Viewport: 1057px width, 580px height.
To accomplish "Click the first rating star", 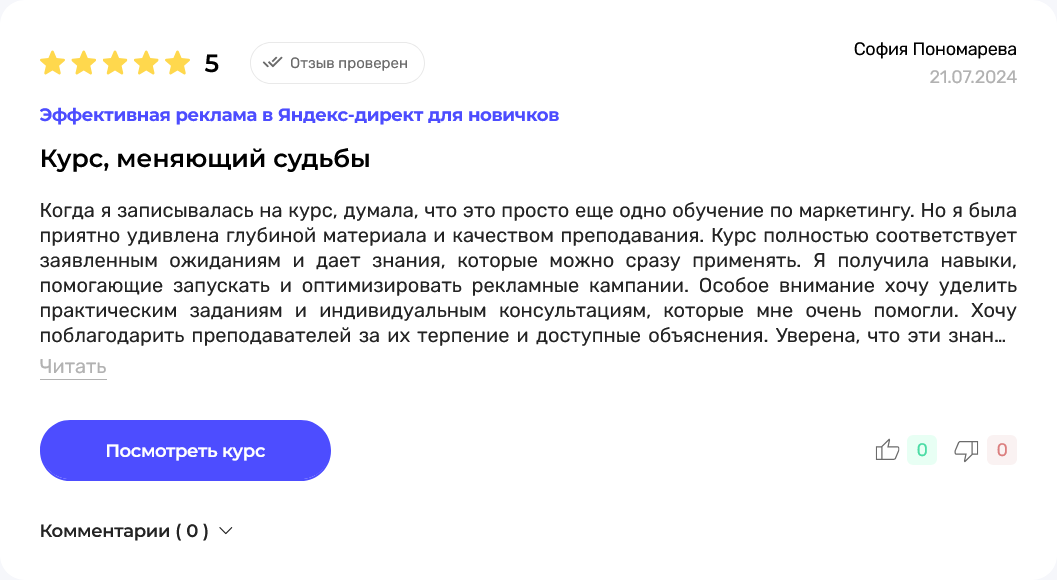I will pyautogui.click(x=52, y=64).
